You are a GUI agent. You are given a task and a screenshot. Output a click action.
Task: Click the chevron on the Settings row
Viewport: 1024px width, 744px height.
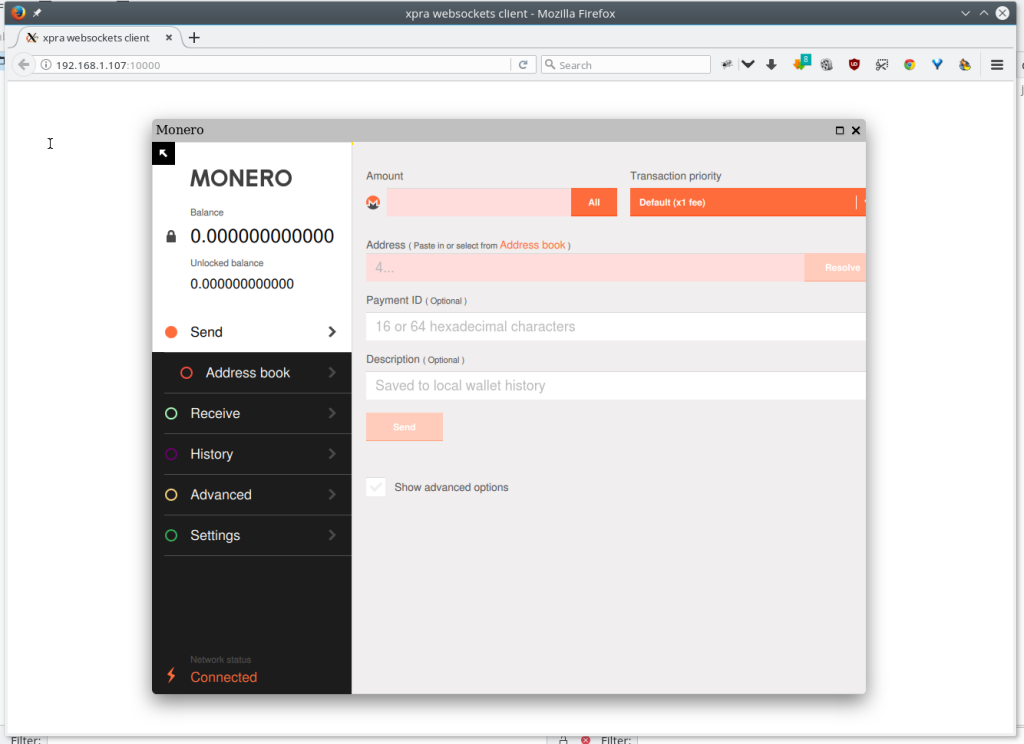point(332,536)
